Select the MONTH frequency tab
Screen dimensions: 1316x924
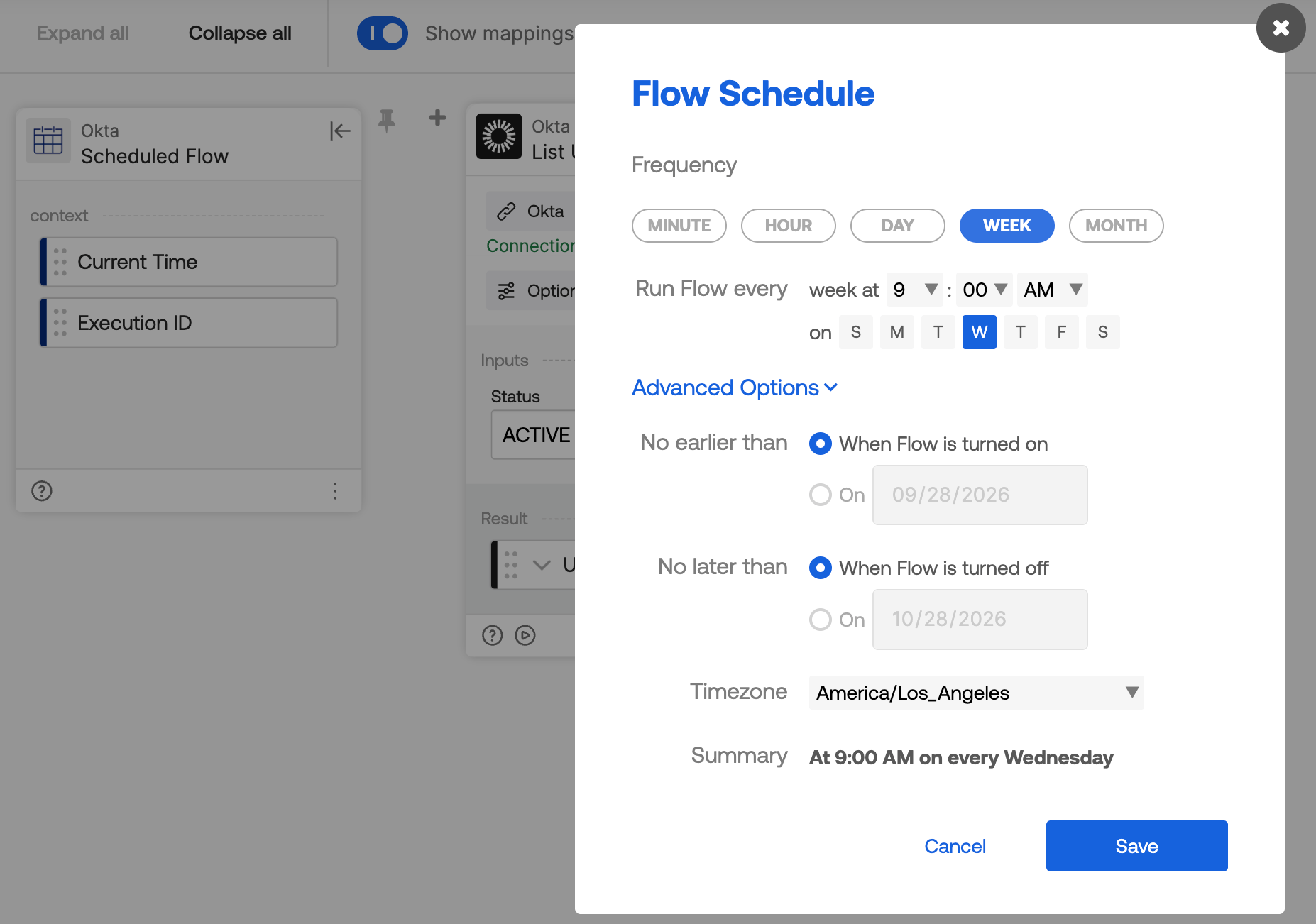(1117, 226)
